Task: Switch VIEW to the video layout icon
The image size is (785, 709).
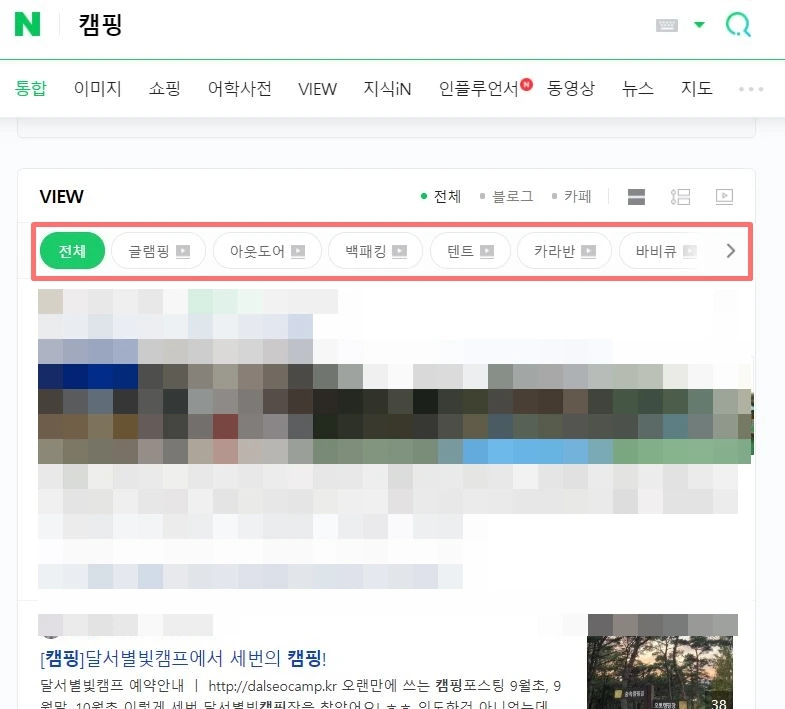Action: tap(724, 197)
